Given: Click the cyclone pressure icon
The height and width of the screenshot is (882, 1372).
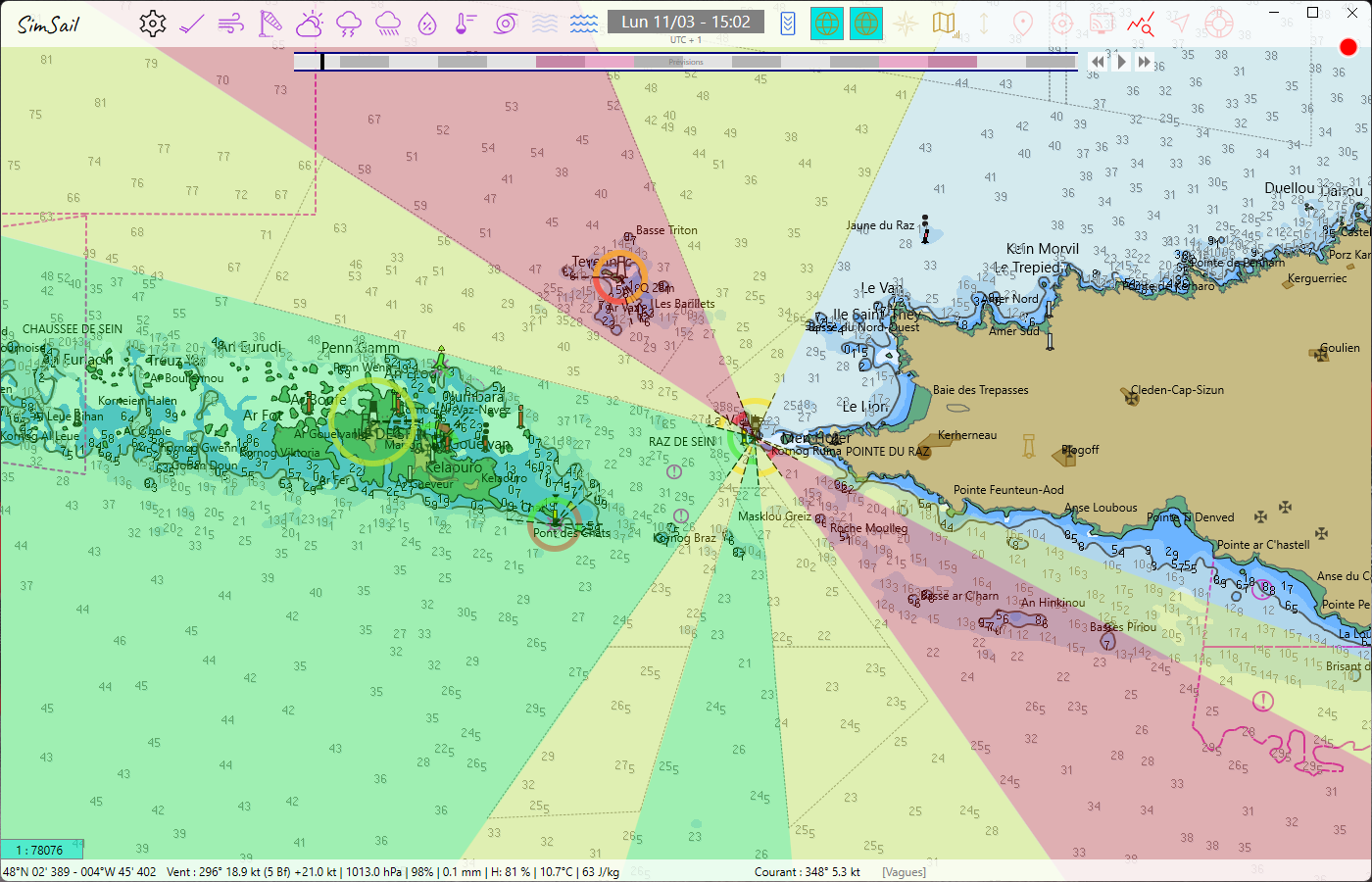Looking at the screenshot, I should [x=506, y=24].
